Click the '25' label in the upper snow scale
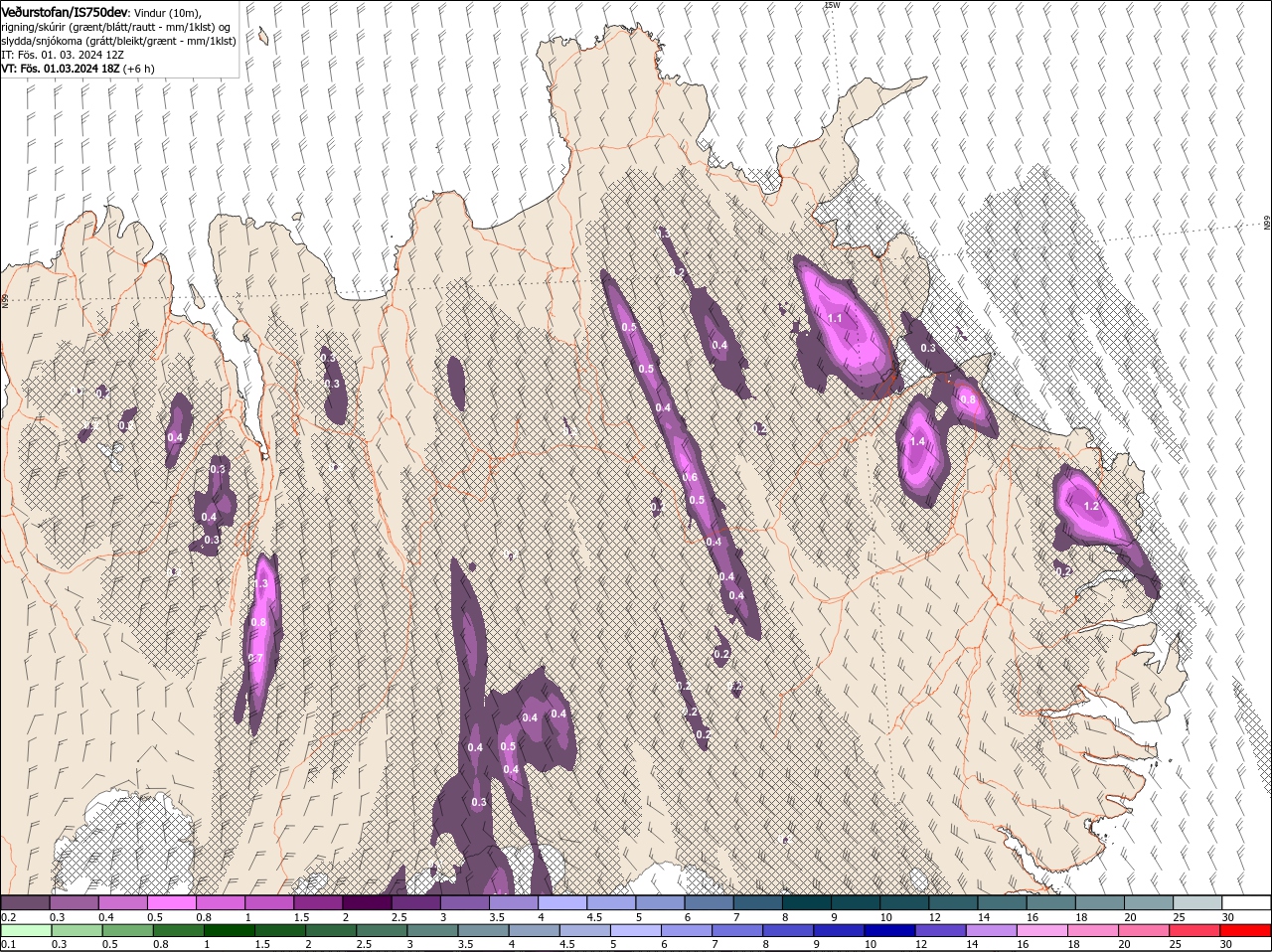This screenshot has width=1272, height=952. point(1175,916)
